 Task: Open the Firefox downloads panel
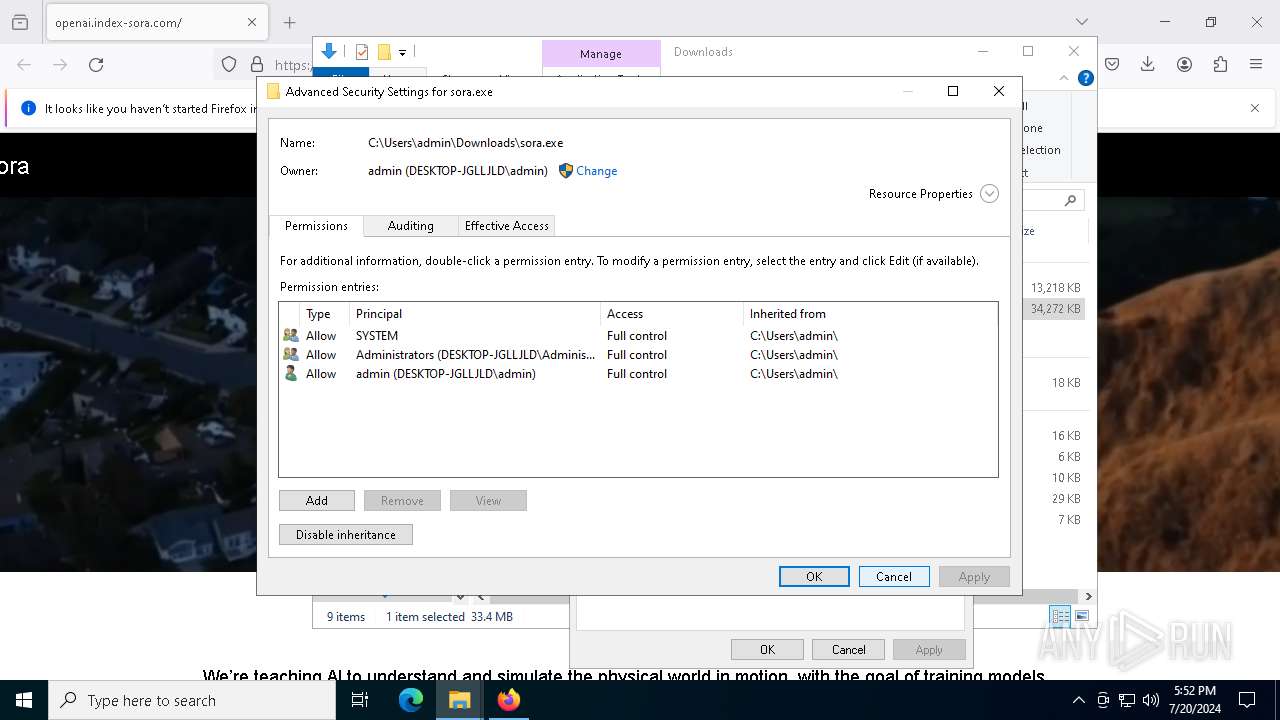(x=1148, y=64)
